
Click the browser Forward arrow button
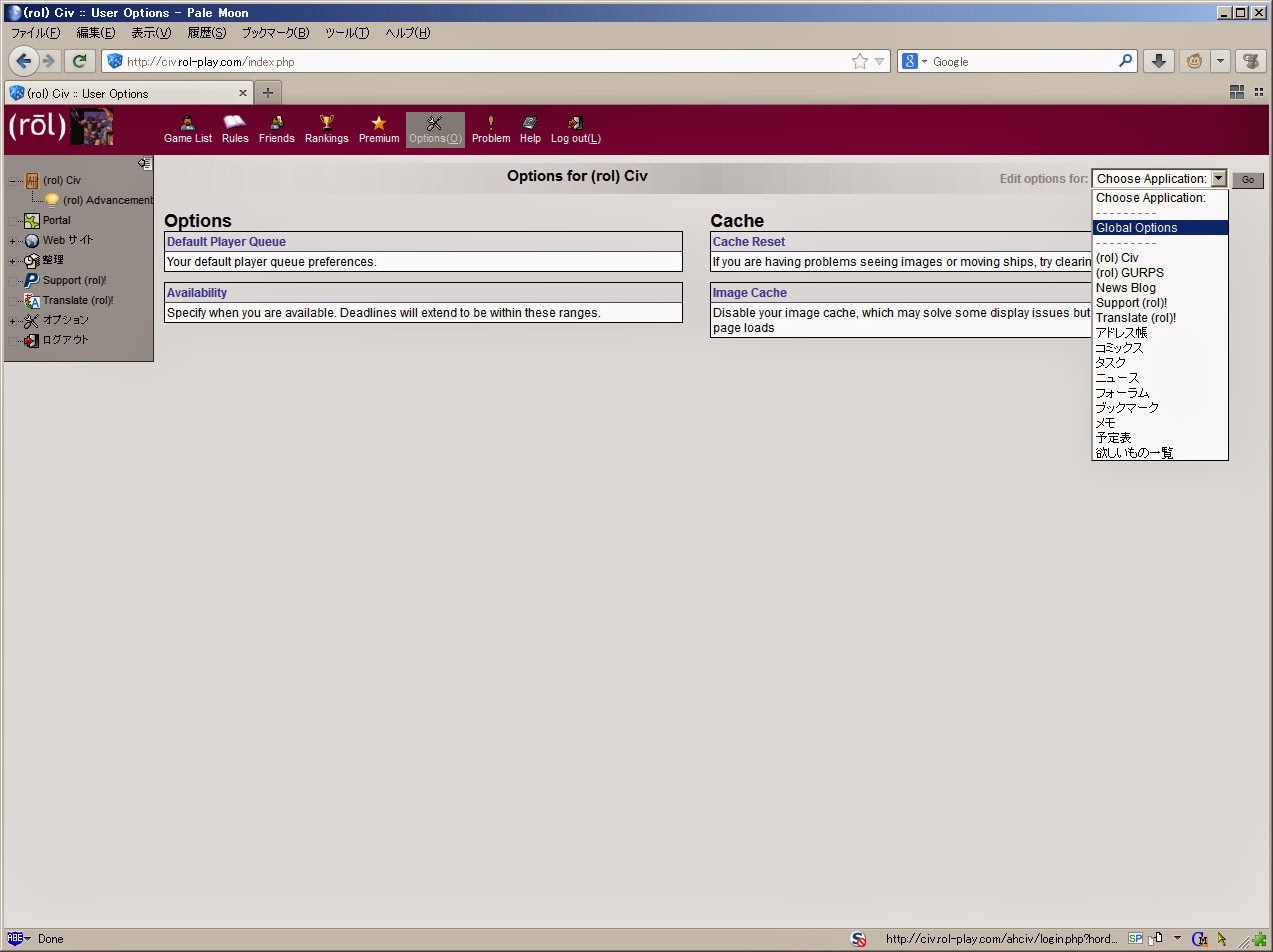(48, 61)
